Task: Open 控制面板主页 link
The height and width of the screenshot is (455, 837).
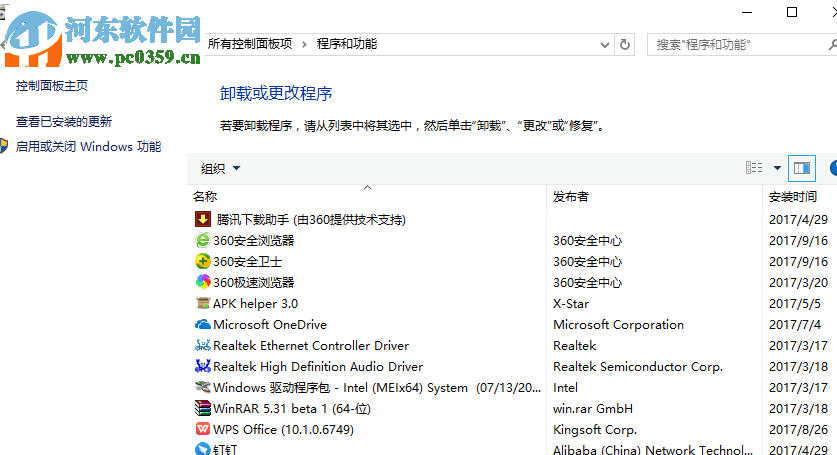Action: tap(52, 85)
